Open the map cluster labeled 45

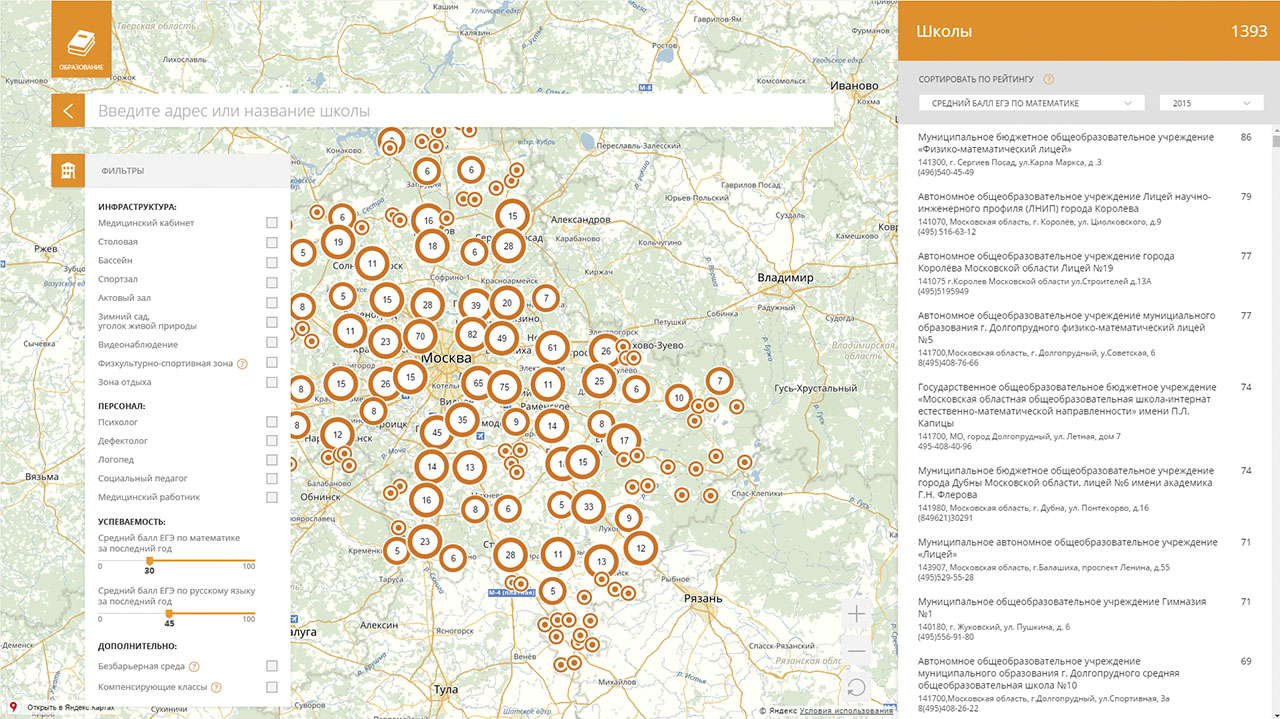pos(436,432)
